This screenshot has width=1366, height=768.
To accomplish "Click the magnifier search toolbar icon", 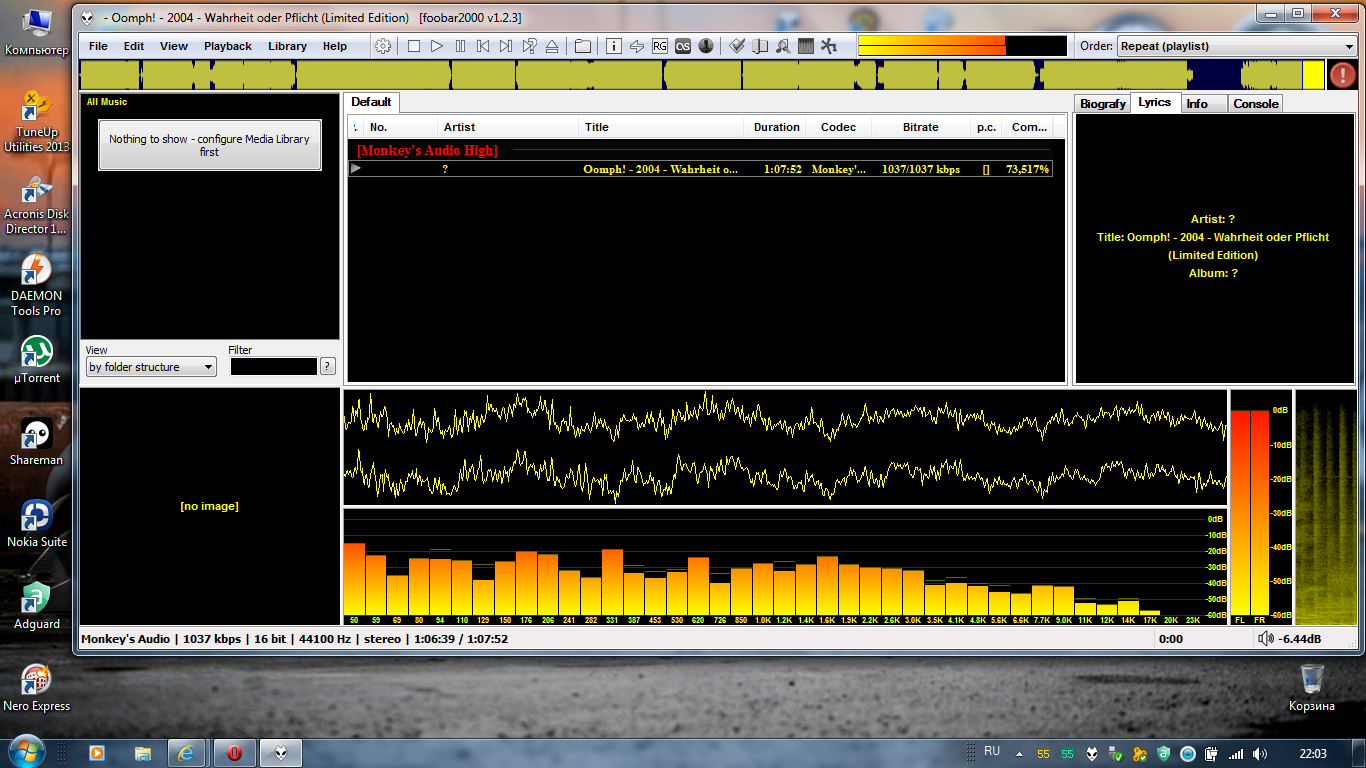I will click(x=783, y=46).
